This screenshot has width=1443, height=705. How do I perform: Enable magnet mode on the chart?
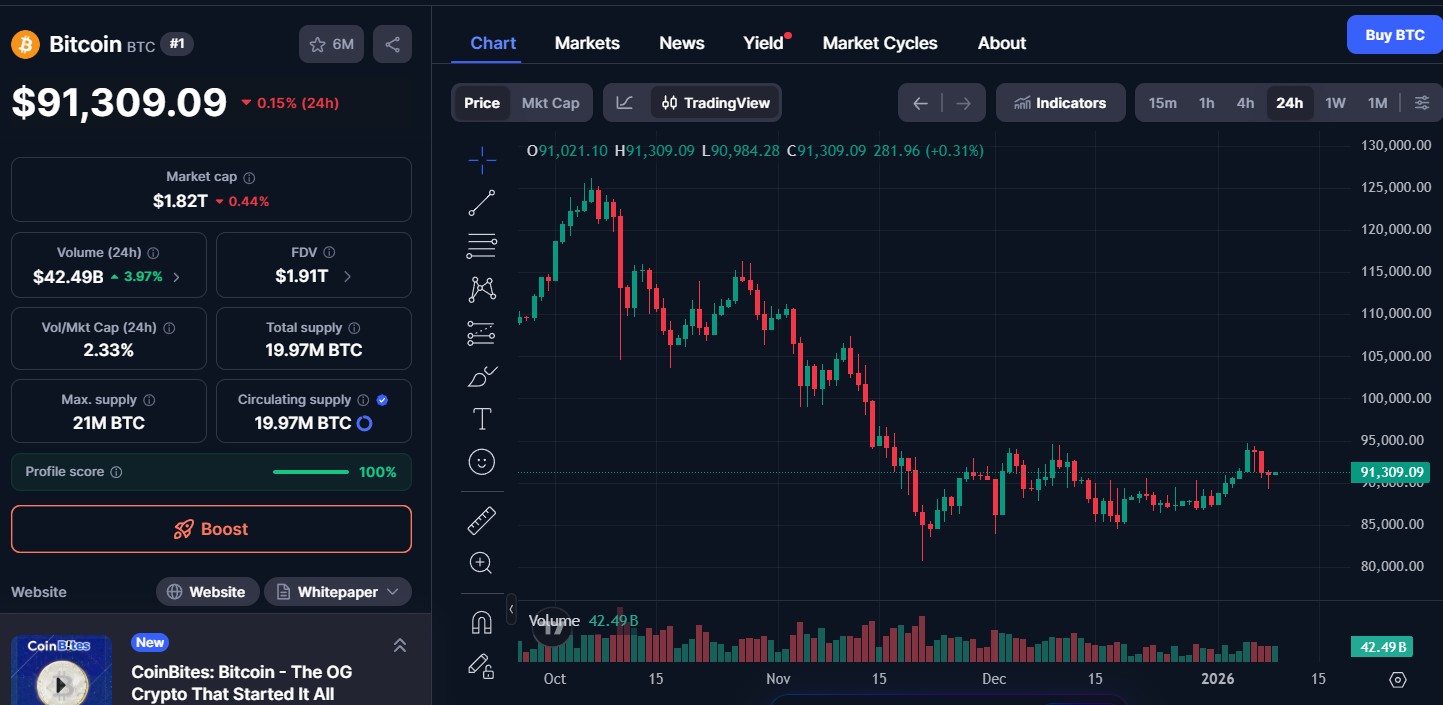[481, 621]
